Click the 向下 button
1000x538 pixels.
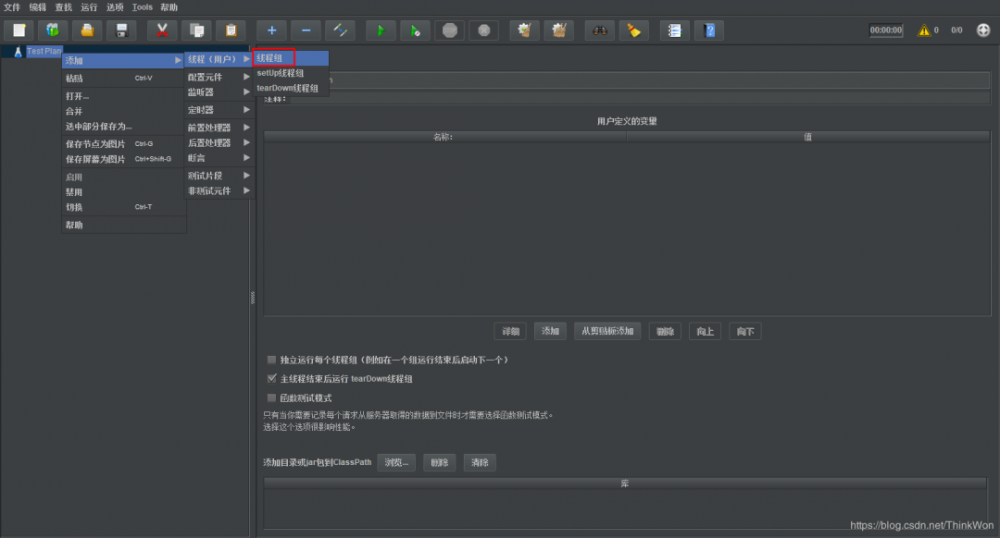coord(745,331)
